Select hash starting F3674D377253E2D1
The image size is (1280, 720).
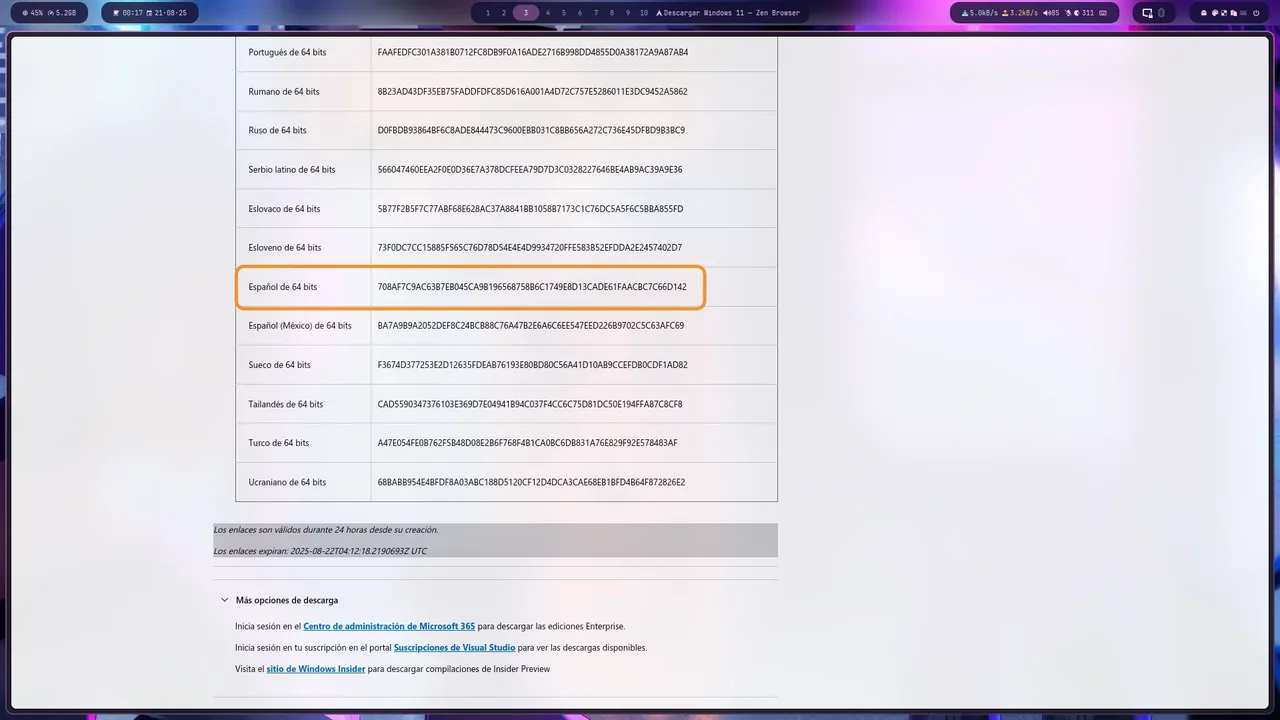pyautogui.click(x=532, y=365)
